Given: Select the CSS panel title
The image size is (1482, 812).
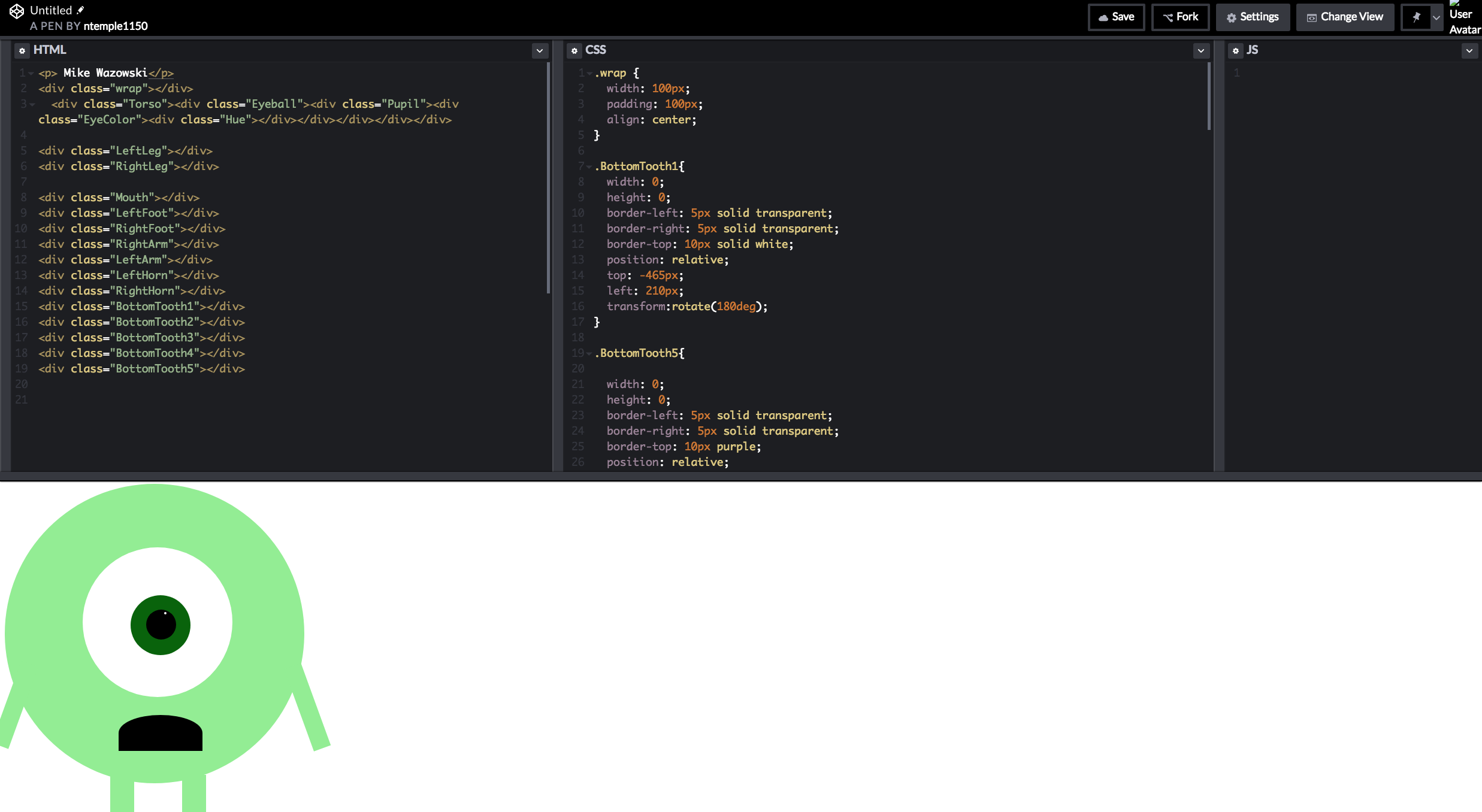Looking at the screenshot, I should coord(595,50).
